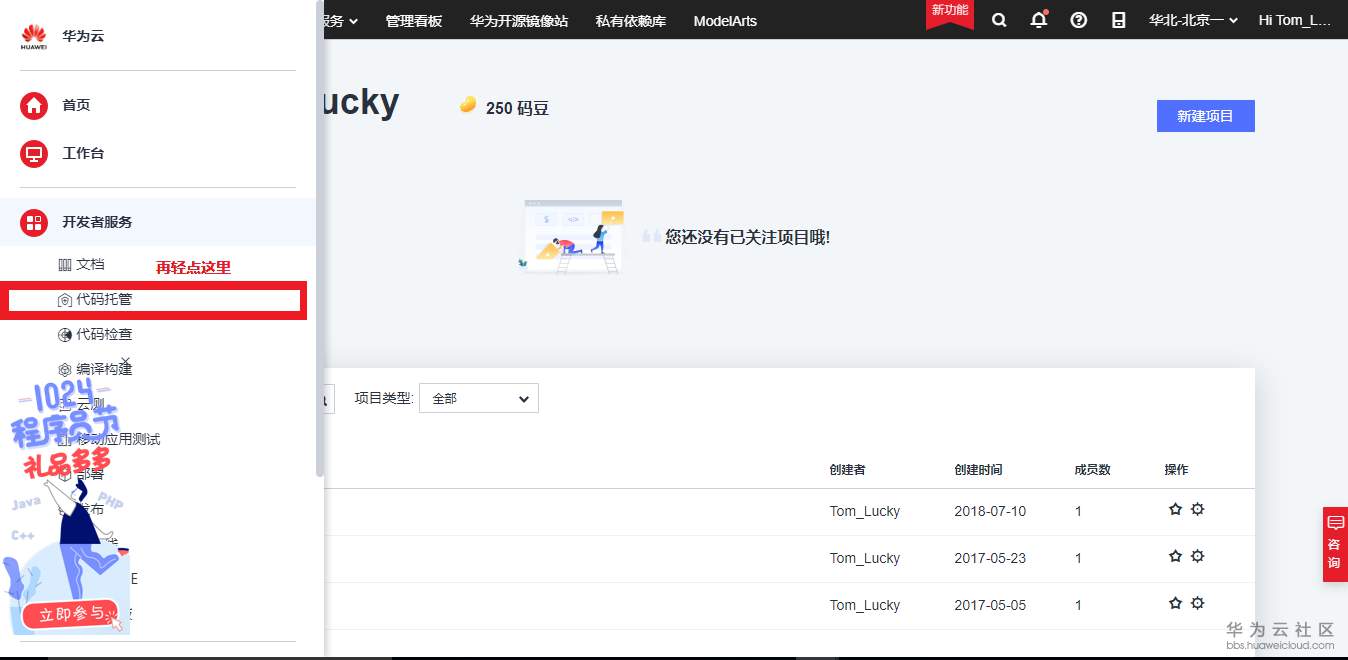Open the search magnifier icon
This screenshot has width=1348, height=660.
click(x=999, y=20)
